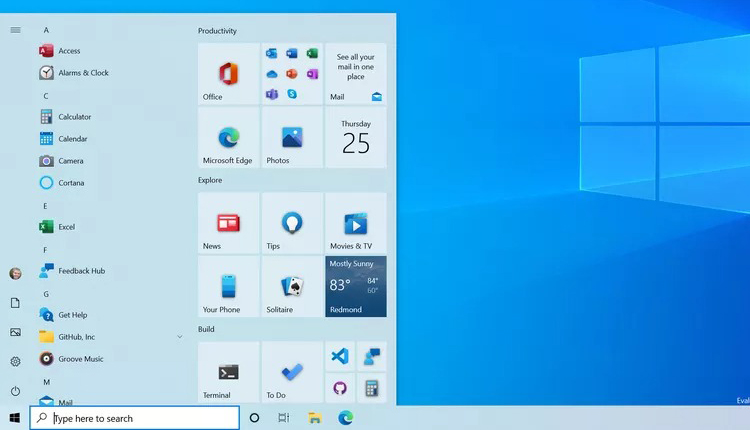Expand the Start menu hamburger navigation
The image size is (750, 430).
pos(15,30)
